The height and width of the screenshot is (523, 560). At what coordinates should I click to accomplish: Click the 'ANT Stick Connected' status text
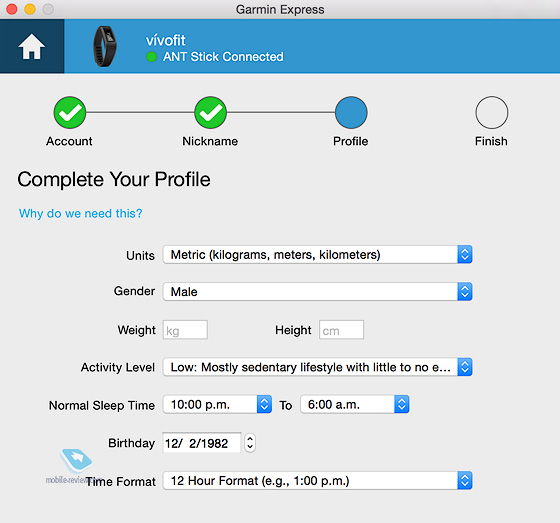(x=223, y=57)
